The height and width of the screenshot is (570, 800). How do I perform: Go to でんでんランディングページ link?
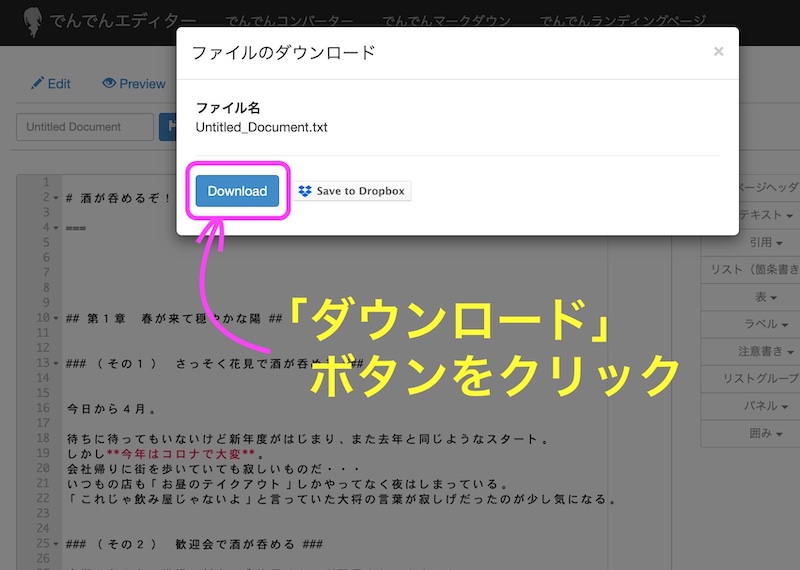pos(622,21)
